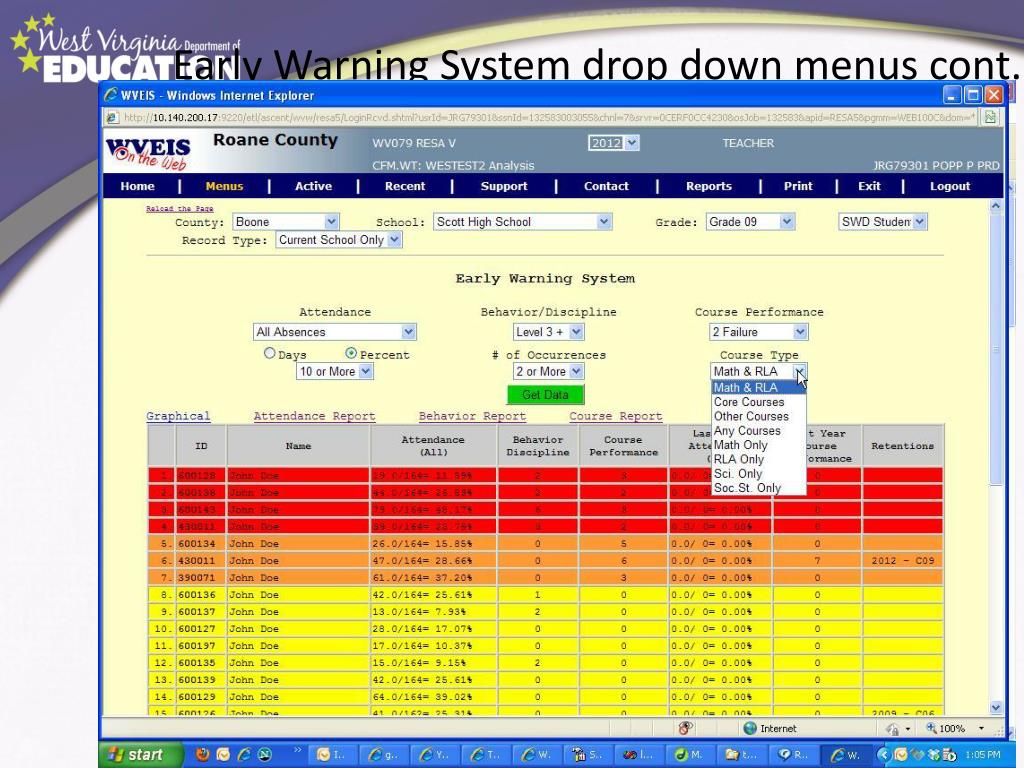Choose RLA Only from course type list
Viewport: 1024px width, 768px height.
click(x=759, y=460)
